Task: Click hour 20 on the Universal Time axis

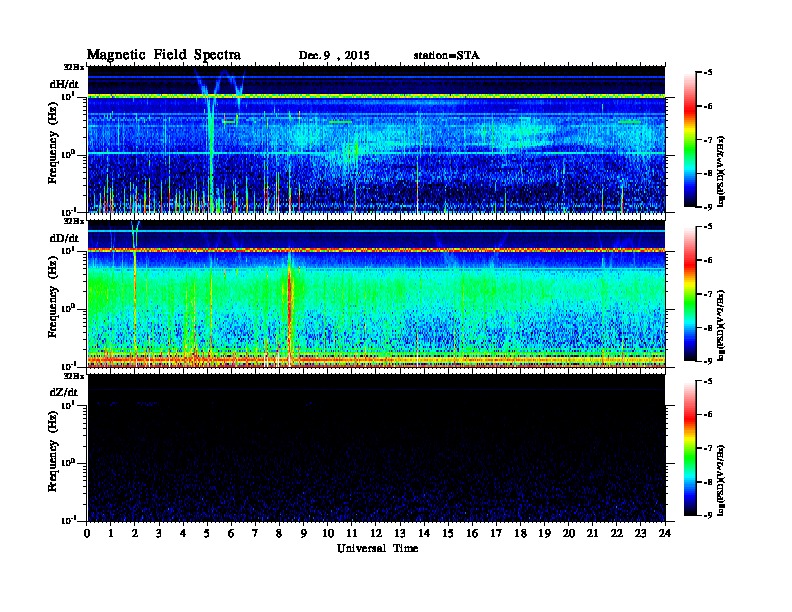Action: coord(569,533)
